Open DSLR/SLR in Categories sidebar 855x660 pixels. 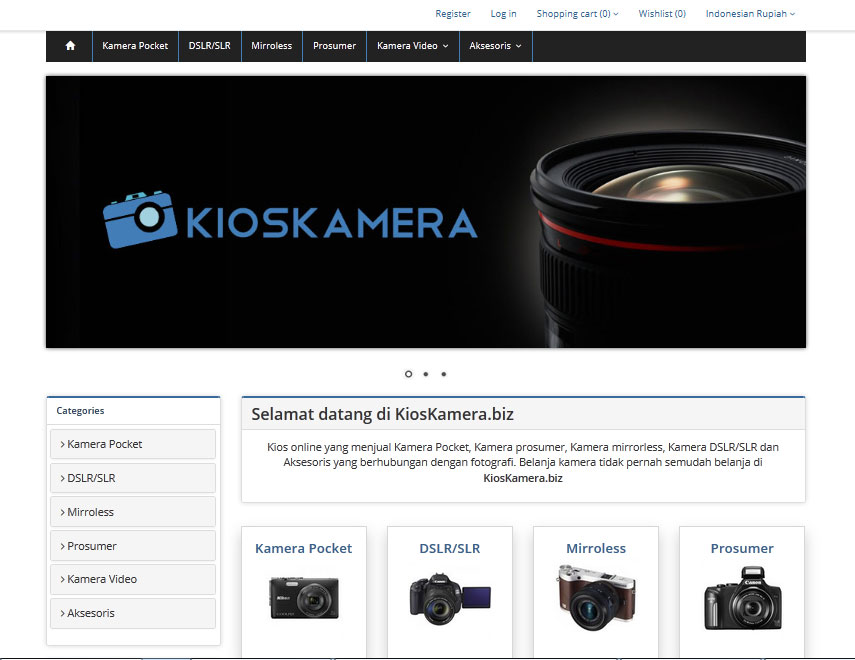133,478
